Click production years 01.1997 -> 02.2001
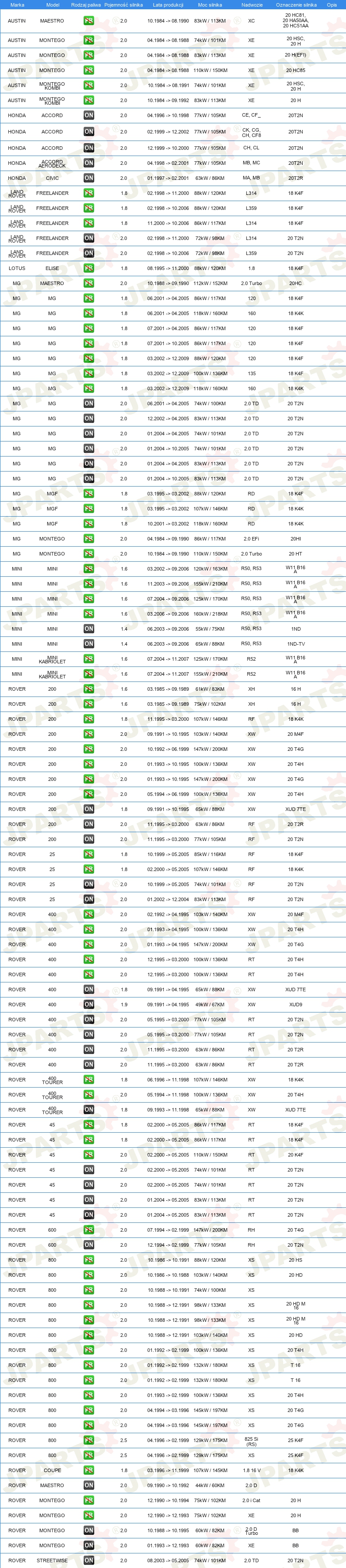346x1568 pixels. 168,179
